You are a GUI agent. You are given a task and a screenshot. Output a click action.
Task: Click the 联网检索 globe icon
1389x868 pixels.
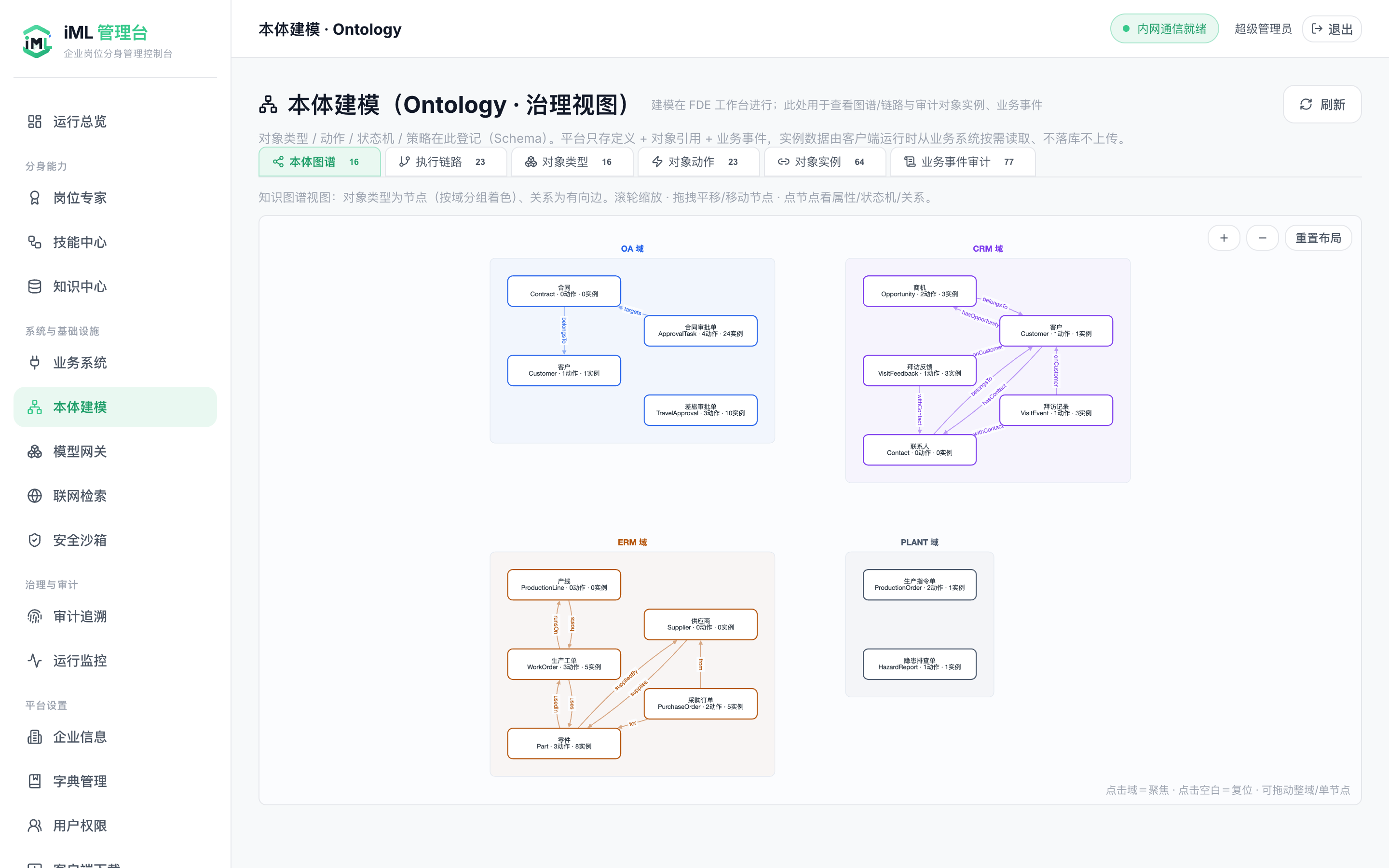(x=34, y=496)
